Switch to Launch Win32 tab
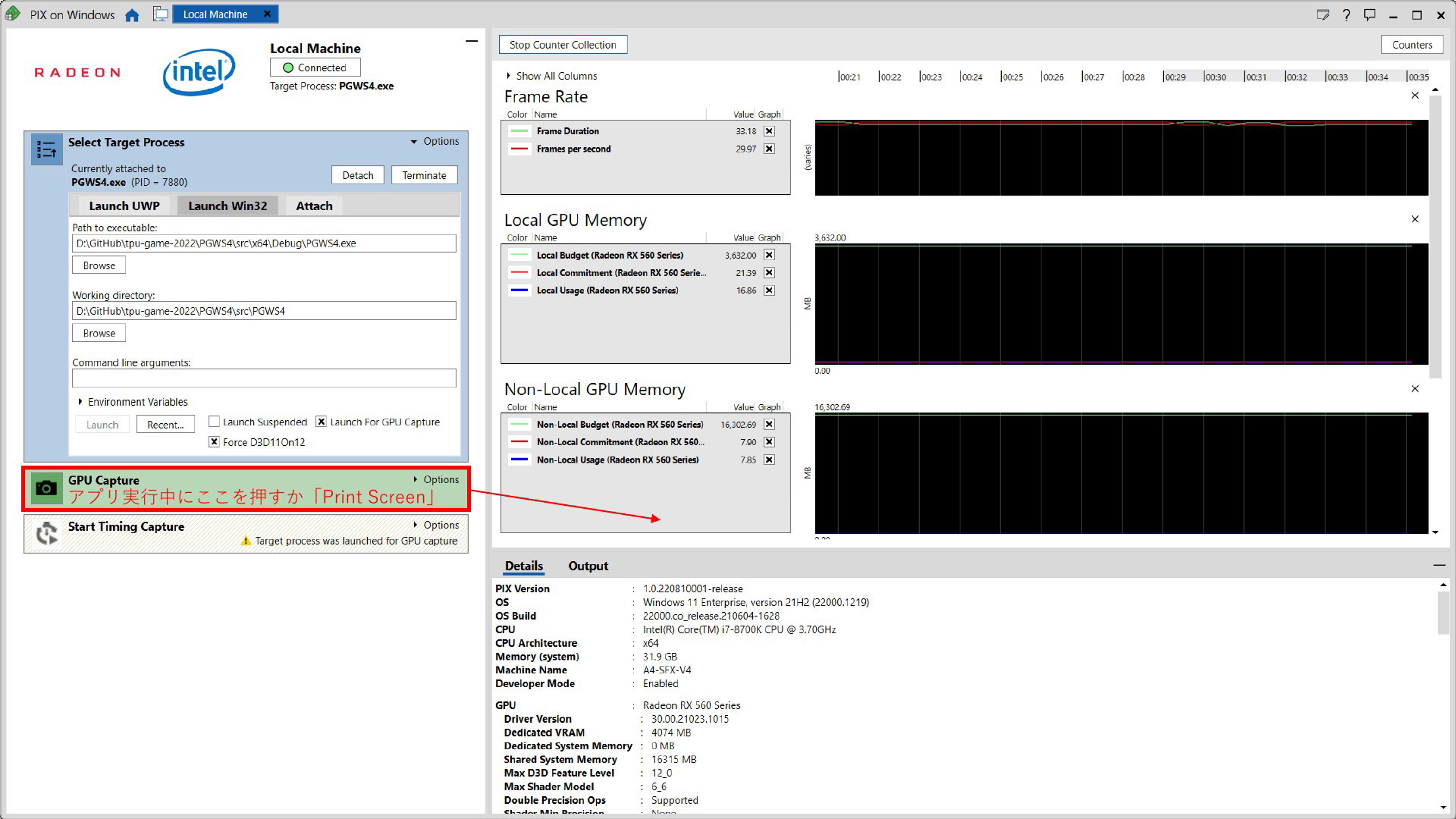 coord(227,206)
